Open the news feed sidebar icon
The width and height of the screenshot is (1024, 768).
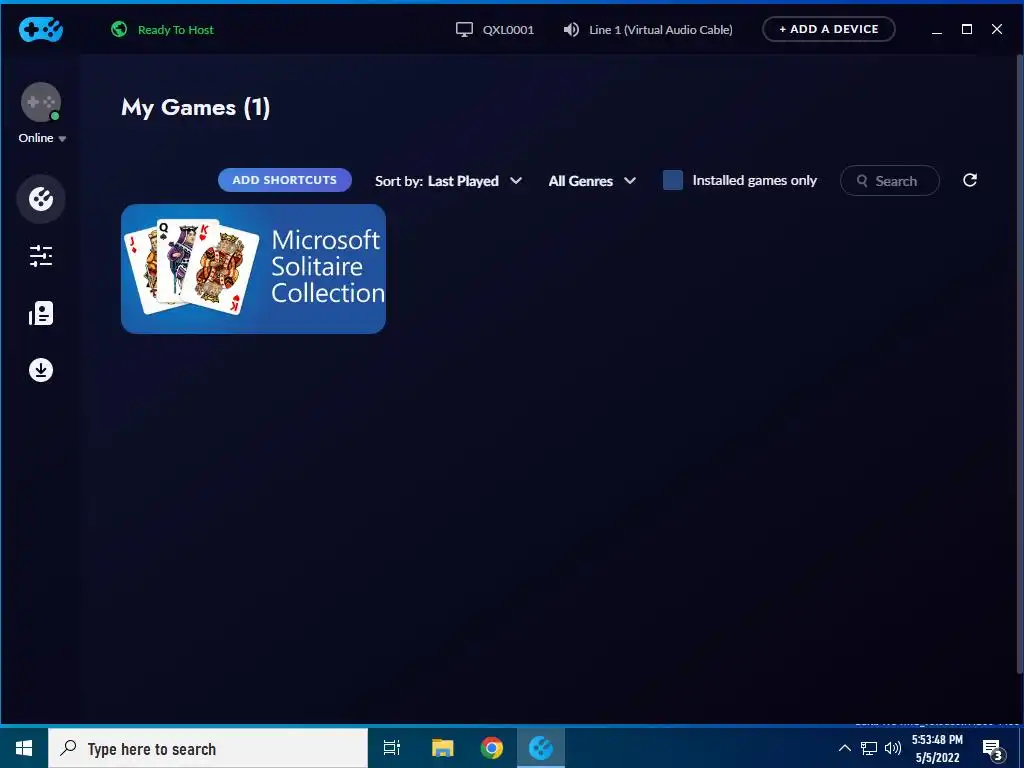coord(41,313)
